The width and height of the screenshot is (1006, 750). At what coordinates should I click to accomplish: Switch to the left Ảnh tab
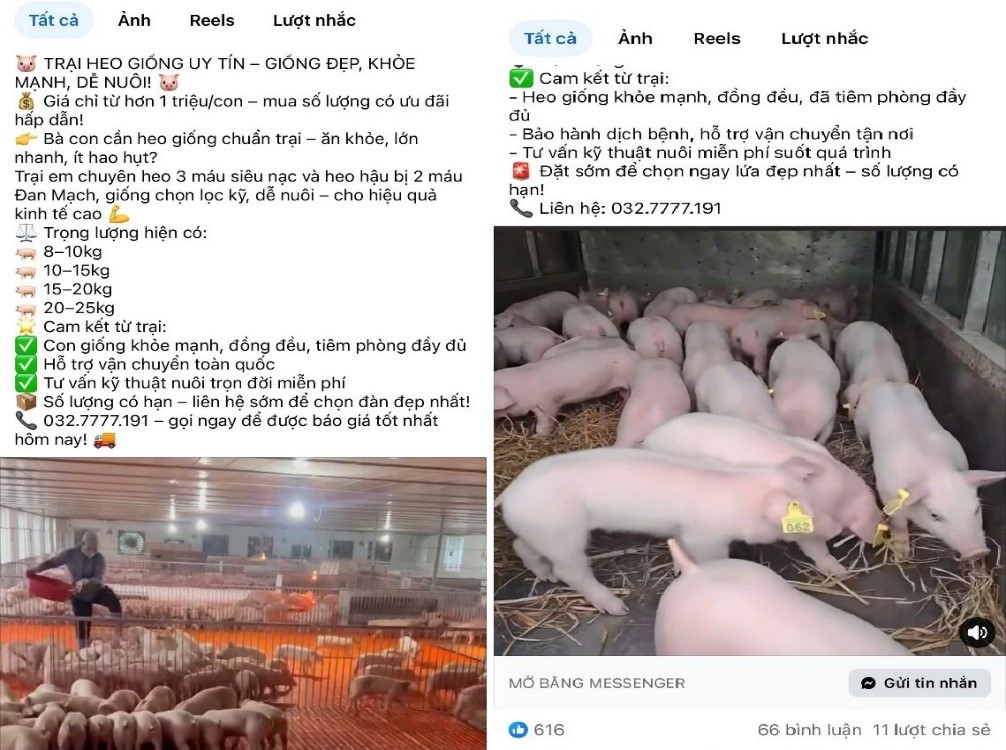134,21
